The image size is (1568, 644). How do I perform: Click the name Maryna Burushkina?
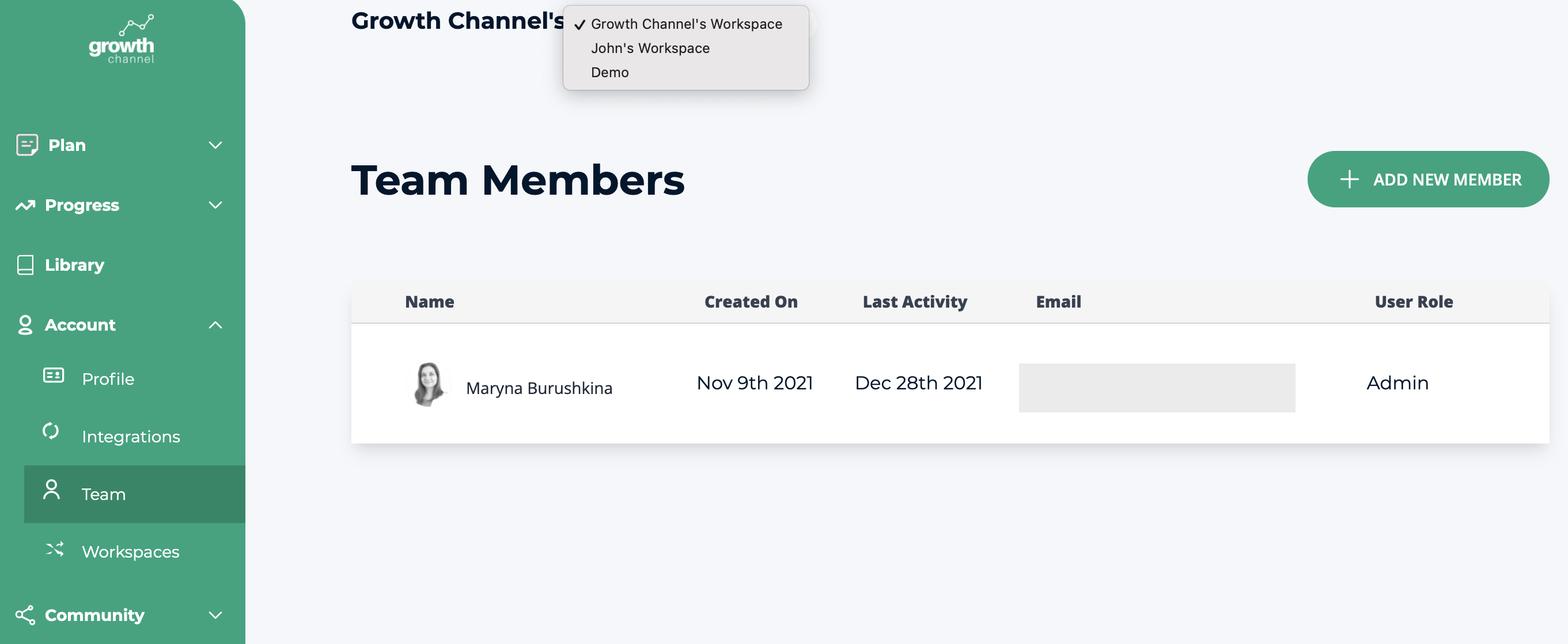[539, 388]
